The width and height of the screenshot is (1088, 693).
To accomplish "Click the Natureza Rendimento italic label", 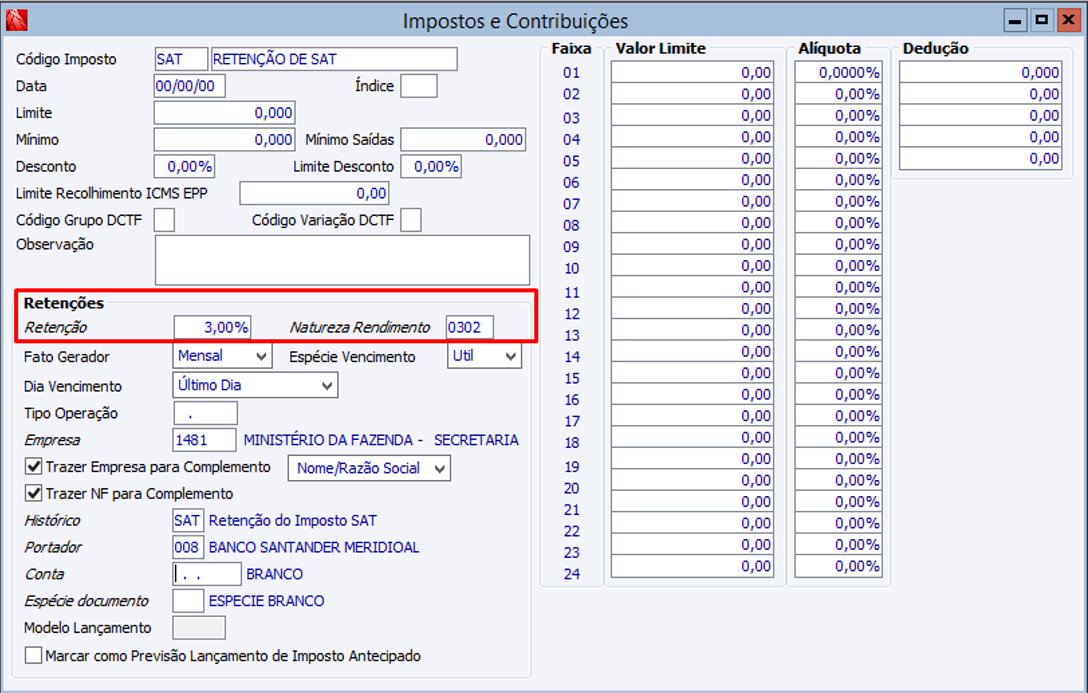I will pos(359,327).
